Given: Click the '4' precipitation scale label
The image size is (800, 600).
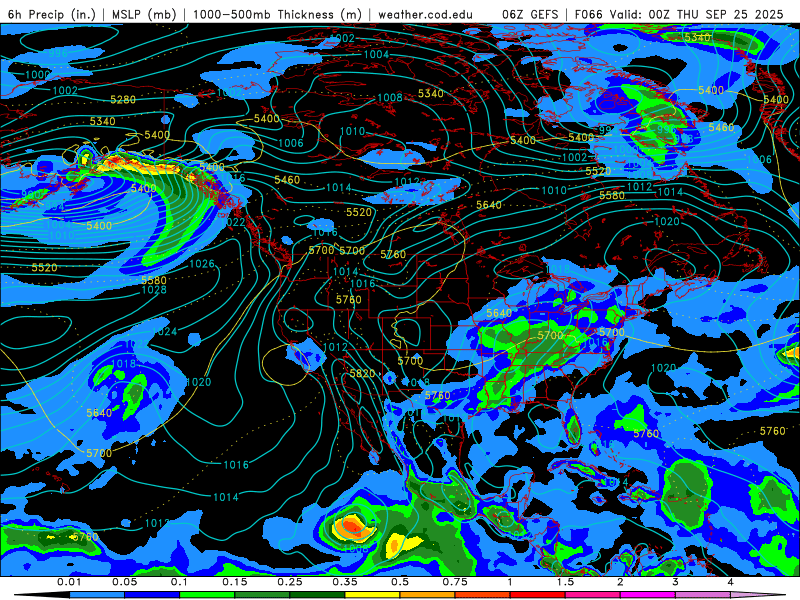Looking at the screenshot, I should [731, 582].
